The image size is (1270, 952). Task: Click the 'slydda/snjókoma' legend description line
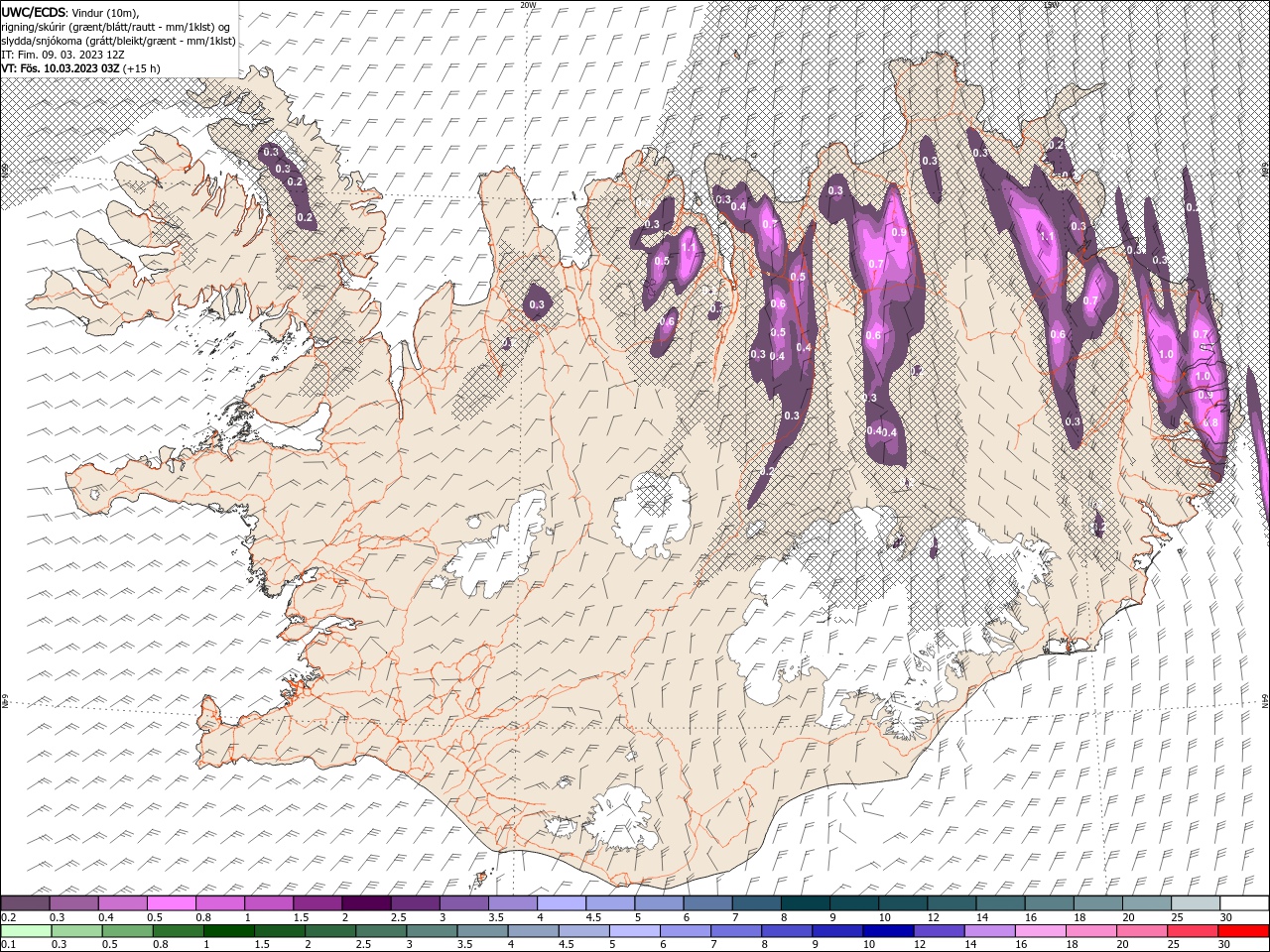(x=118, y=41)
